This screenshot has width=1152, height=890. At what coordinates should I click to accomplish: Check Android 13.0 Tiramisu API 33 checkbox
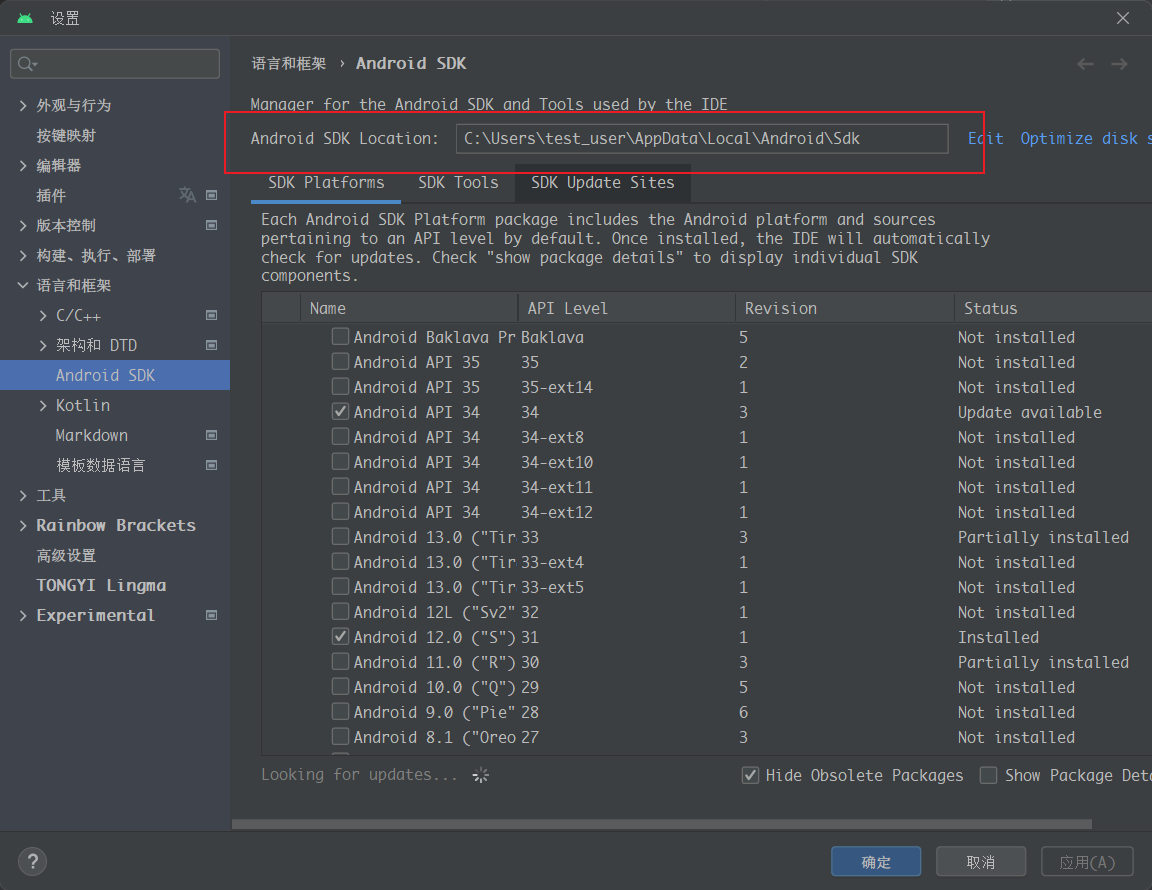[x=340, y=536]
